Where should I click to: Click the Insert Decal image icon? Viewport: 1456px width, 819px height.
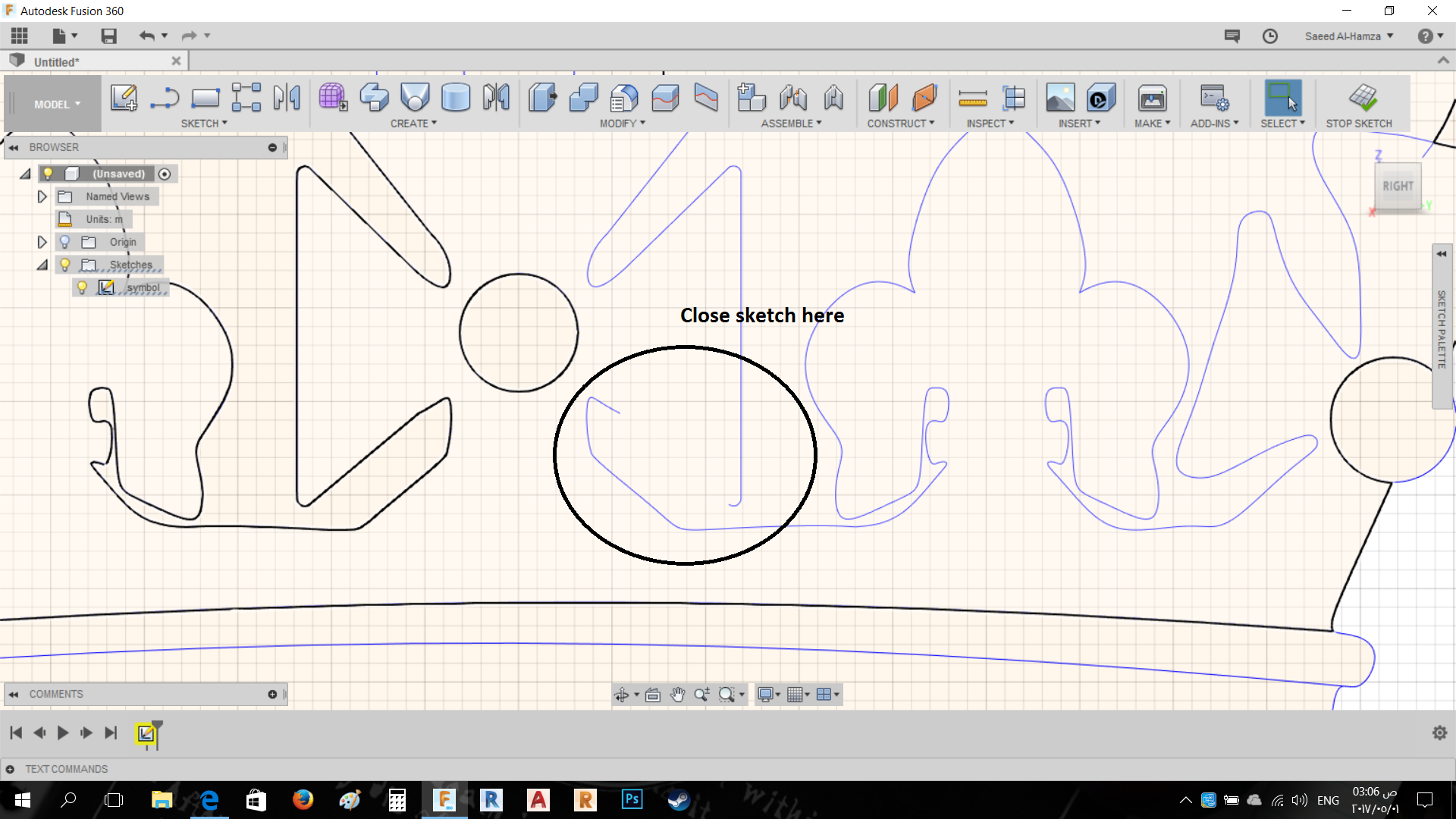[1060, 98]
